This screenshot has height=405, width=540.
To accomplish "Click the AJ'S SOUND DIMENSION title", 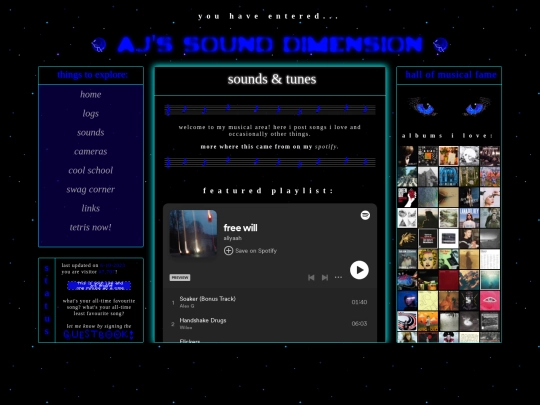I will click(270, 44).
